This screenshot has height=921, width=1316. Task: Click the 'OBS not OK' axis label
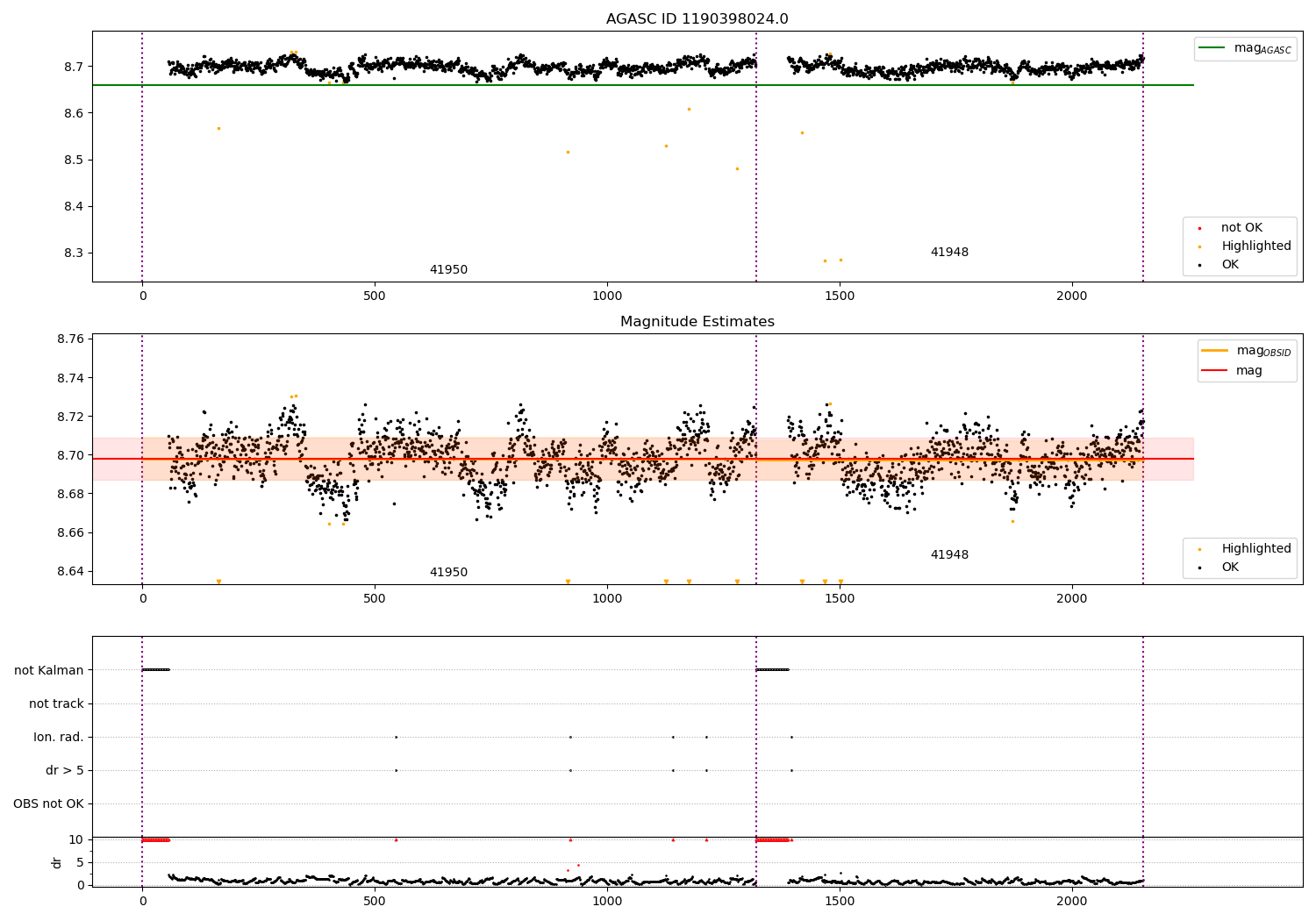click(x=48, y=803)
